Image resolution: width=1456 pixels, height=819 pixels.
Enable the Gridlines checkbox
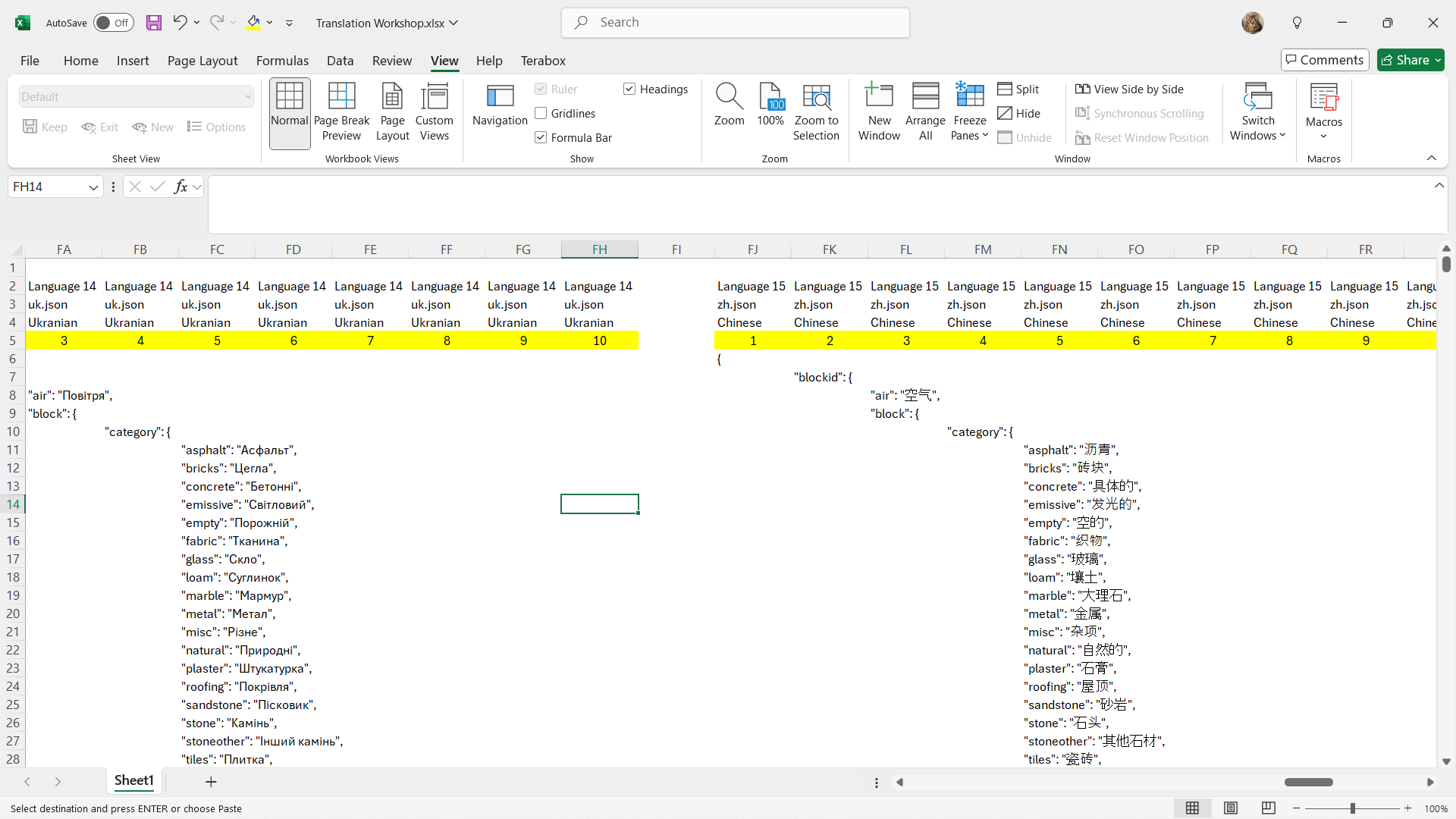541,114
